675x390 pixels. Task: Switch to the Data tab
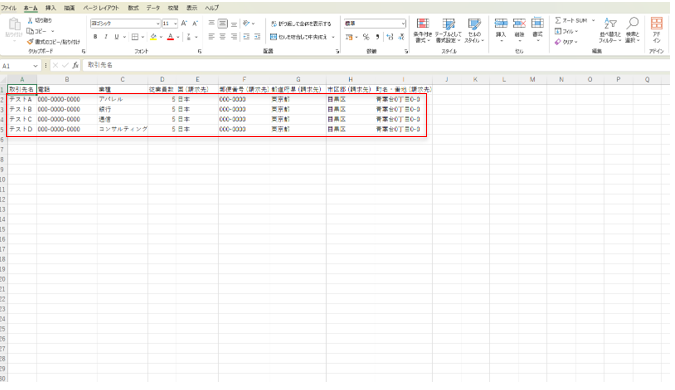click(153, 8)
